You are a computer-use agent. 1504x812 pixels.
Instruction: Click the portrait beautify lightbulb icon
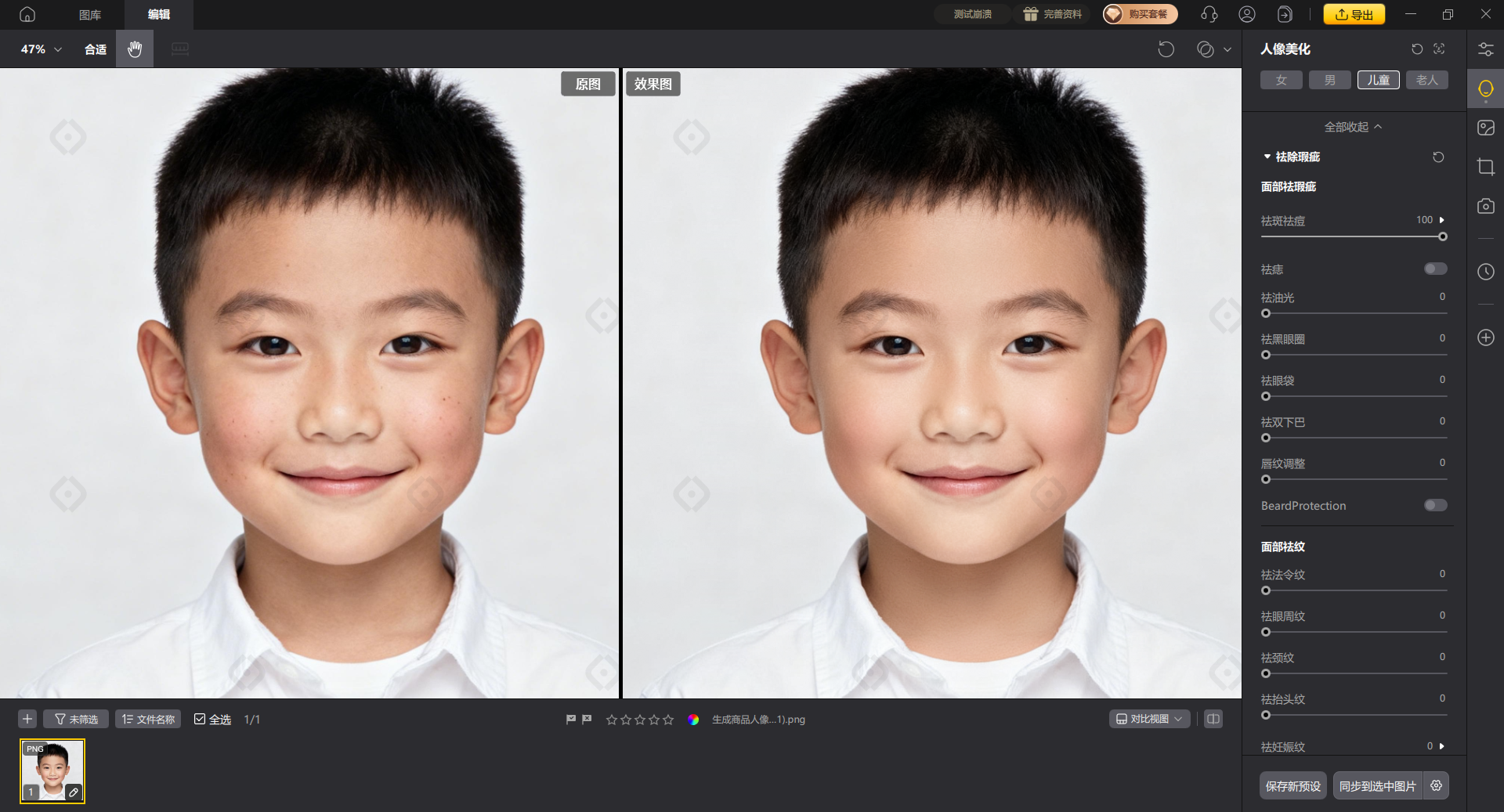pyautogui.click(x=1485, y=88)
